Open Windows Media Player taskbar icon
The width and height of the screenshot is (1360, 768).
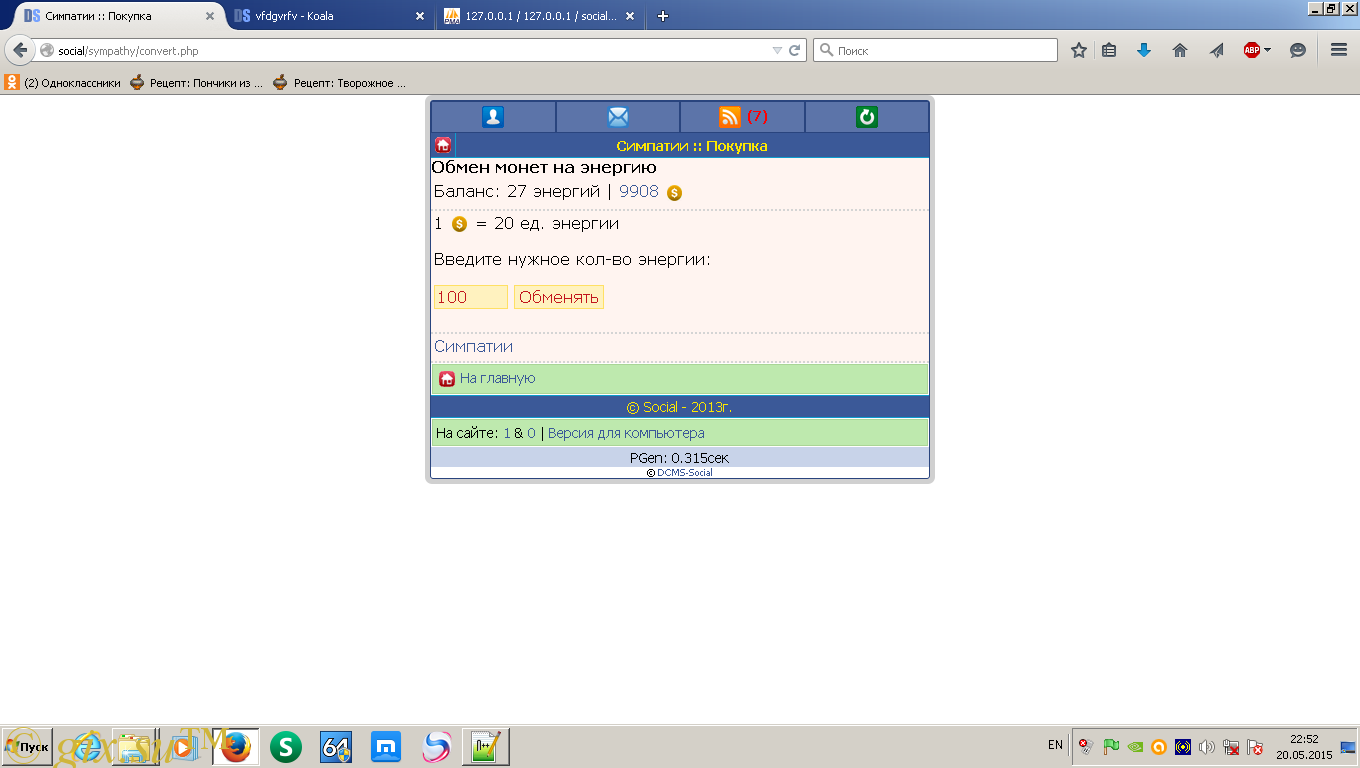[x=185, y=747]
